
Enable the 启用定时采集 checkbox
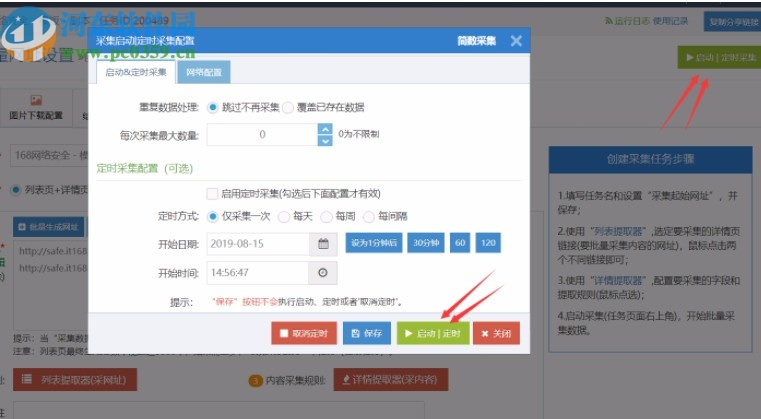point(212,194)
